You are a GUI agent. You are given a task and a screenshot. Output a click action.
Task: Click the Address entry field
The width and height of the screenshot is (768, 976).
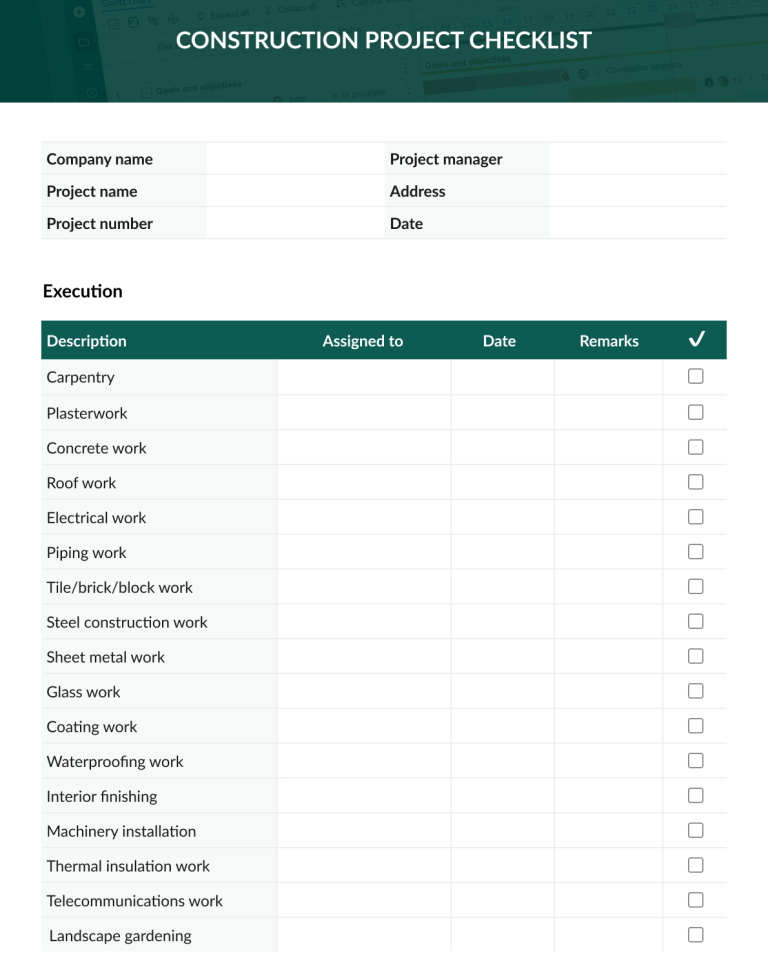coord(638,191)
